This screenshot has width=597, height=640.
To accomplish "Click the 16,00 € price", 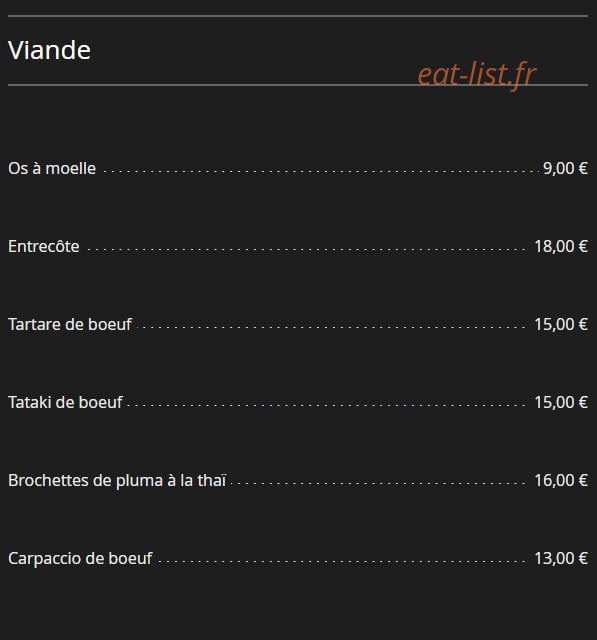I will pyautogui.click(x=561, y=480).
